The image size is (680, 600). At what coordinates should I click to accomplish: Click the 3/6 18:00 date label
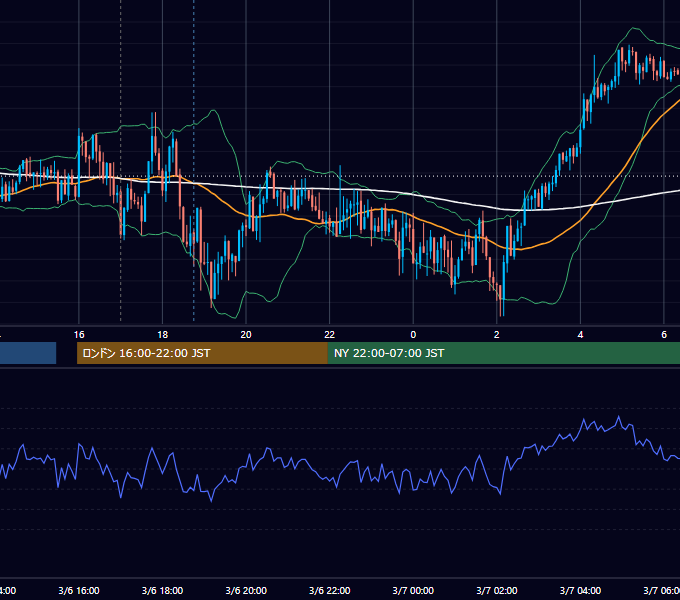click(163, 590)
